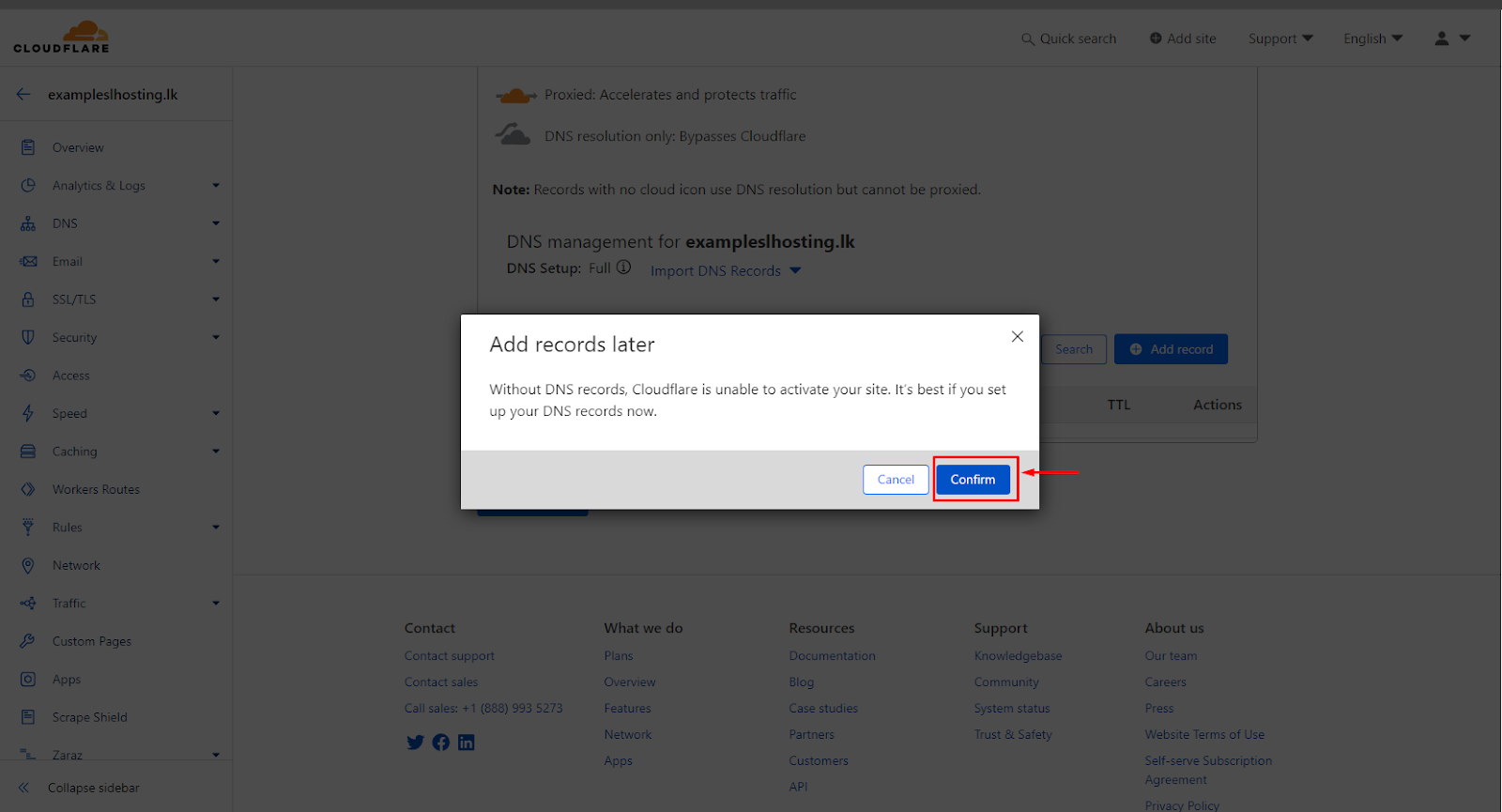
Task: Open the Support dropdown menu
Action: 1280,38
